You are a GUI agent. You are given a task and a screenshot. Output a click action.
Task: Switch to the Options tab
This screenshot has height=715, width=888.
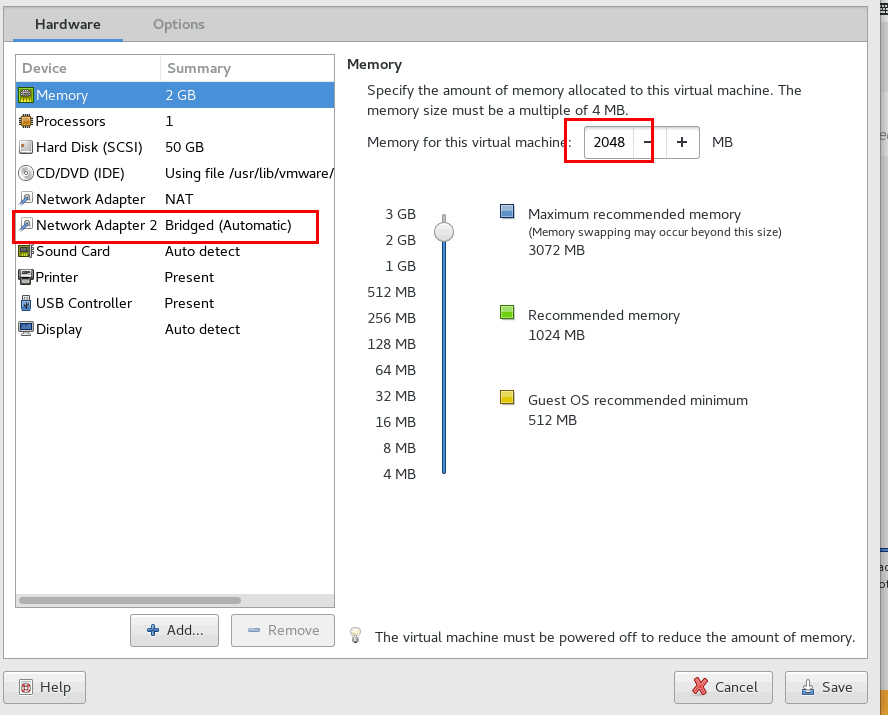pos(178,24)
